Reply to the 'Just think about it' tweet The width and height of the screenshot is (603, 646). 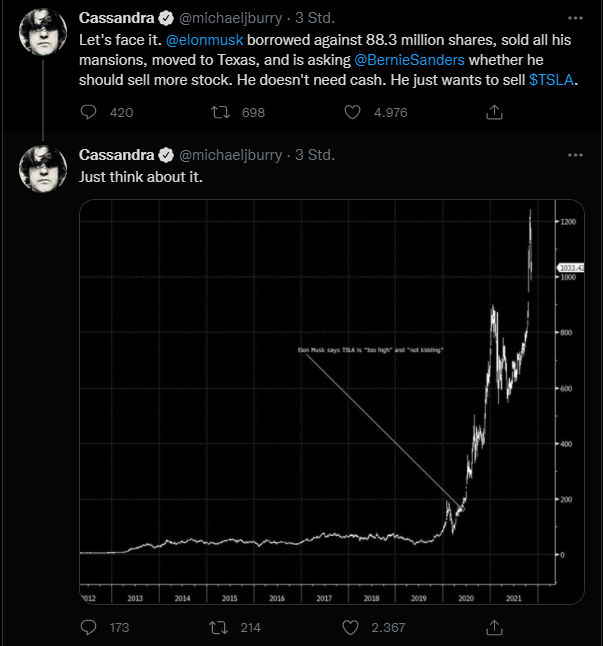click(x=88, y=628)
